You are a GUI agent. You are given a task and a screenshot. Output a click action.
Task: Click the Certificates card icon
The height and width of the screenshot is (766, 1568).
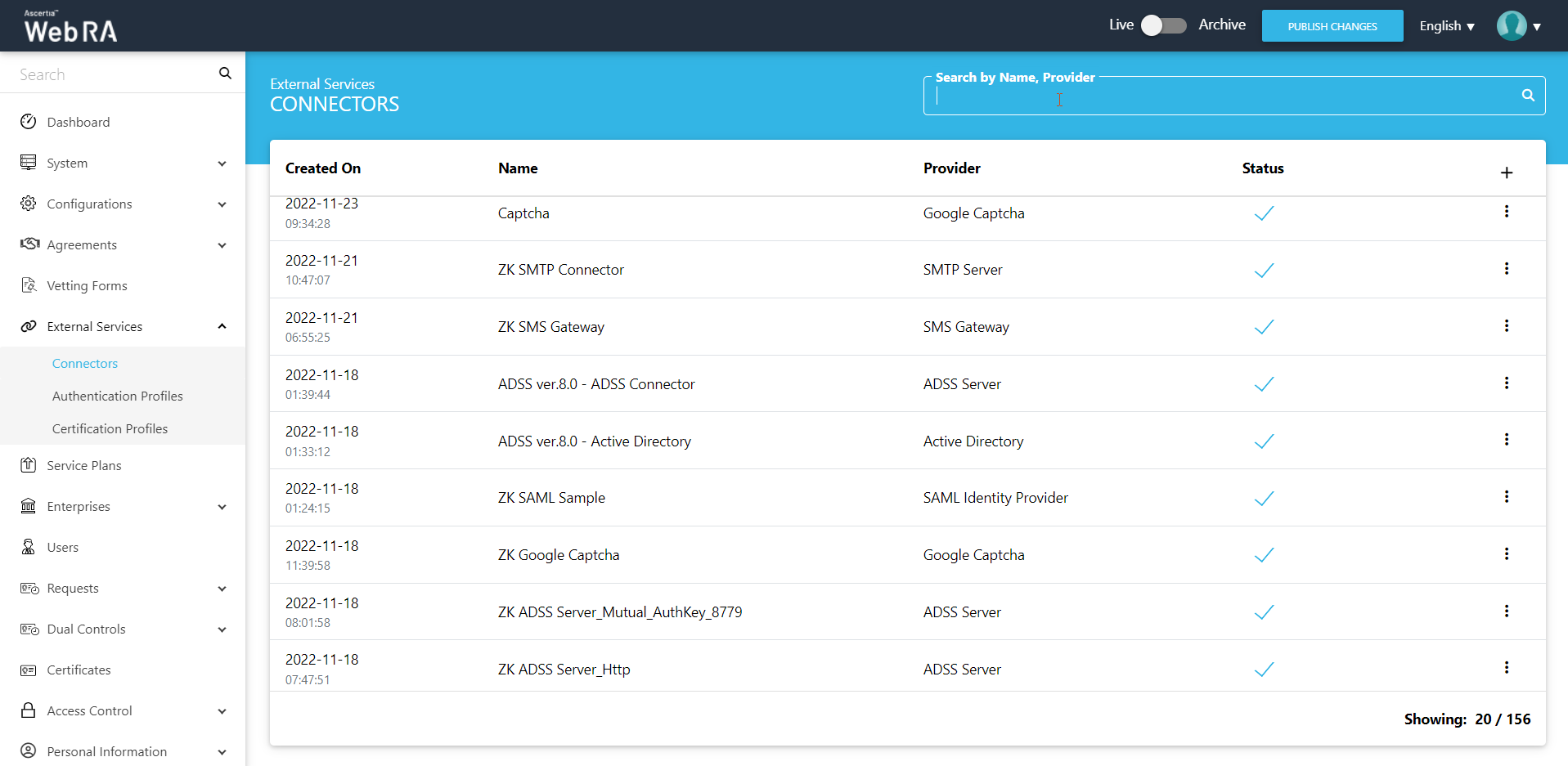click(x=29, y=670)
